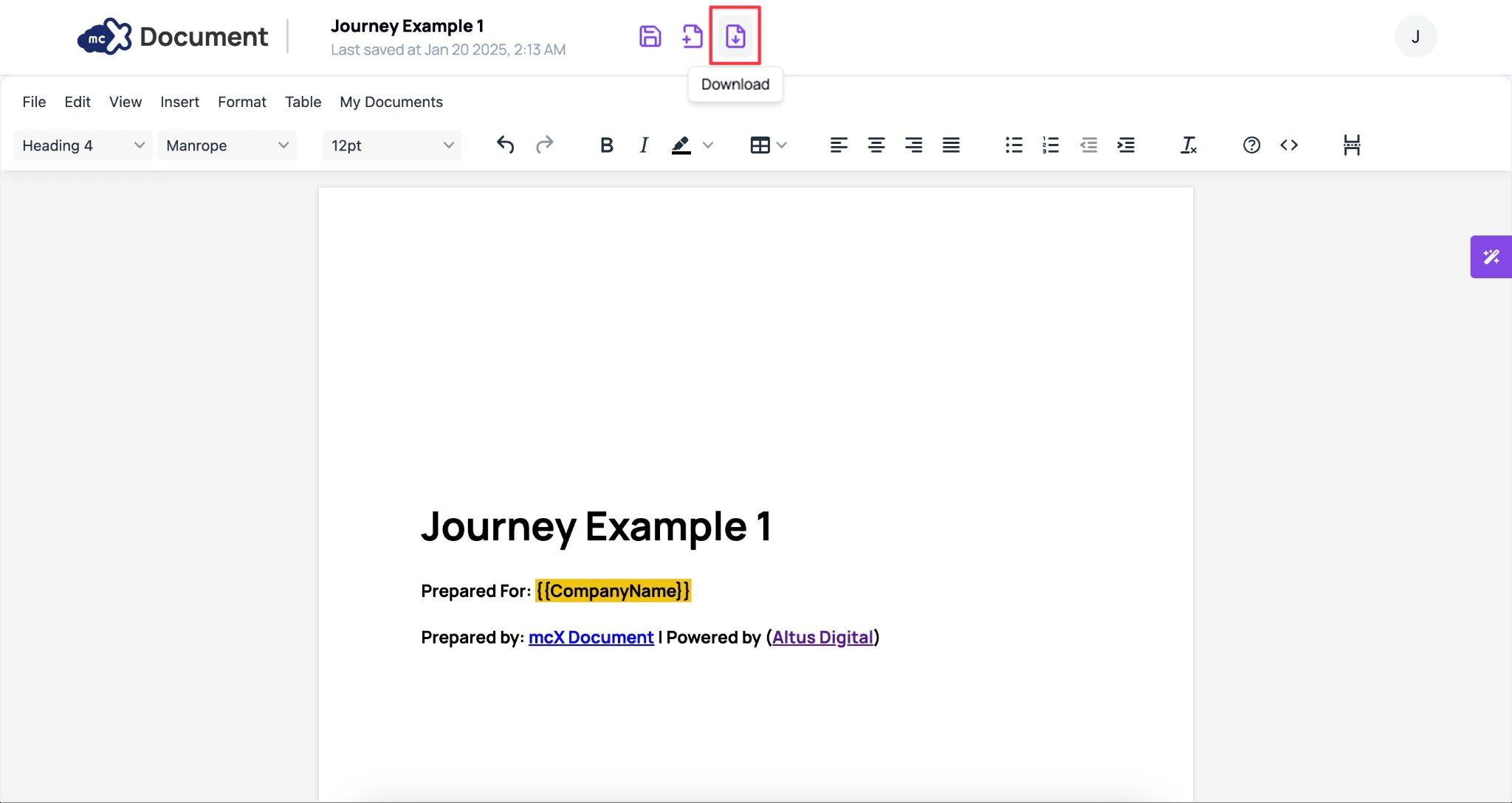
Task: Click the new document plus icon
Action: [692, 36]
